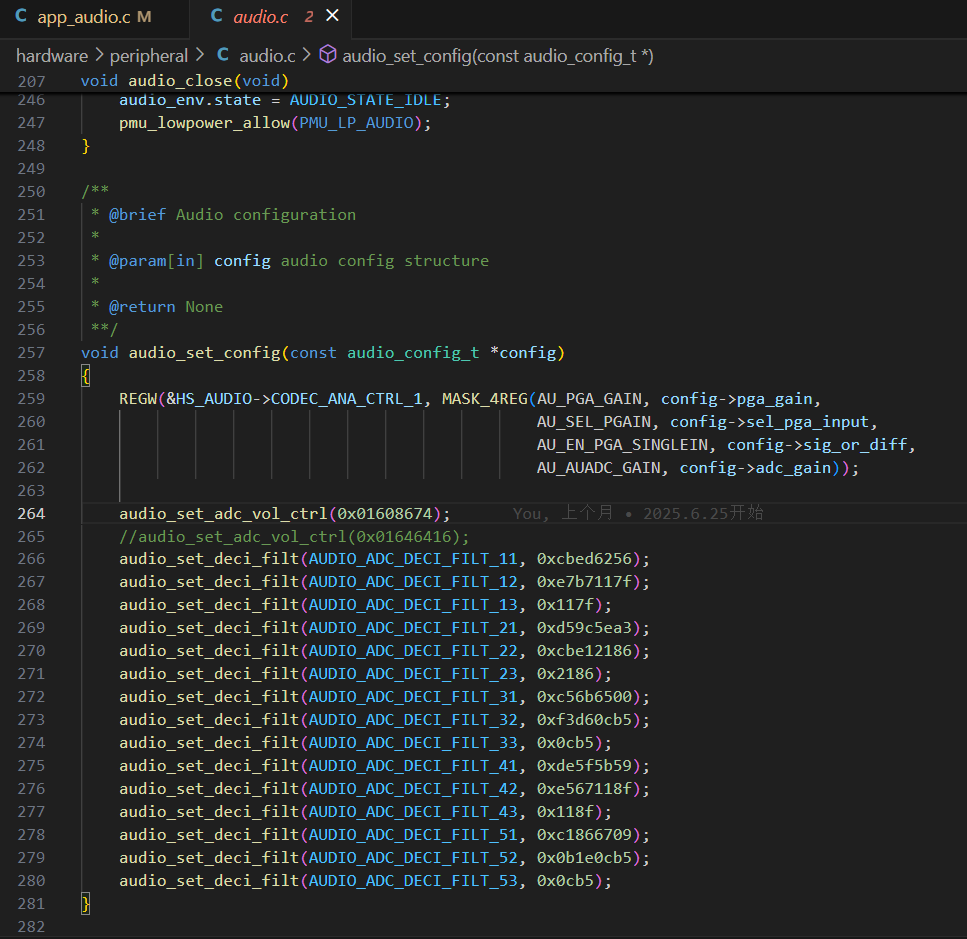967x939 pixels.
Task: Click hex value 0xd59c5ea3
Action: pyautogui.click(x=585, y=628)
